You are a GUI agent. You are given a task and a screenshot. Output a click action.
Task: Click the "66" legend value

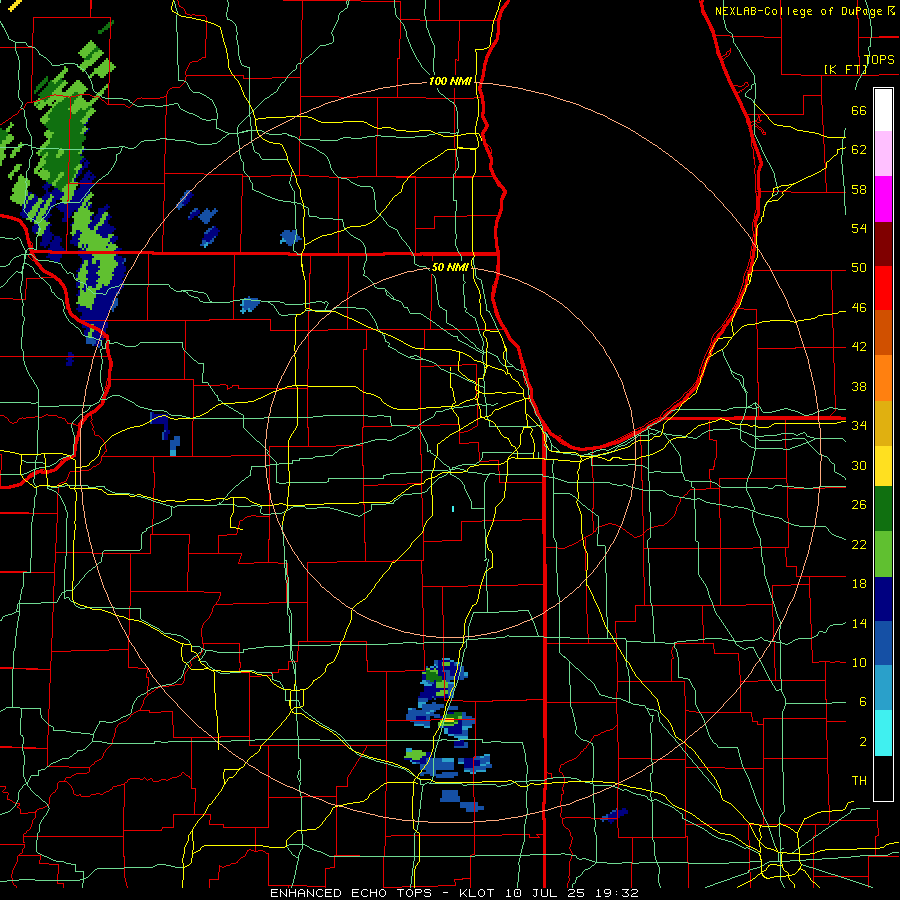(859, 111)
